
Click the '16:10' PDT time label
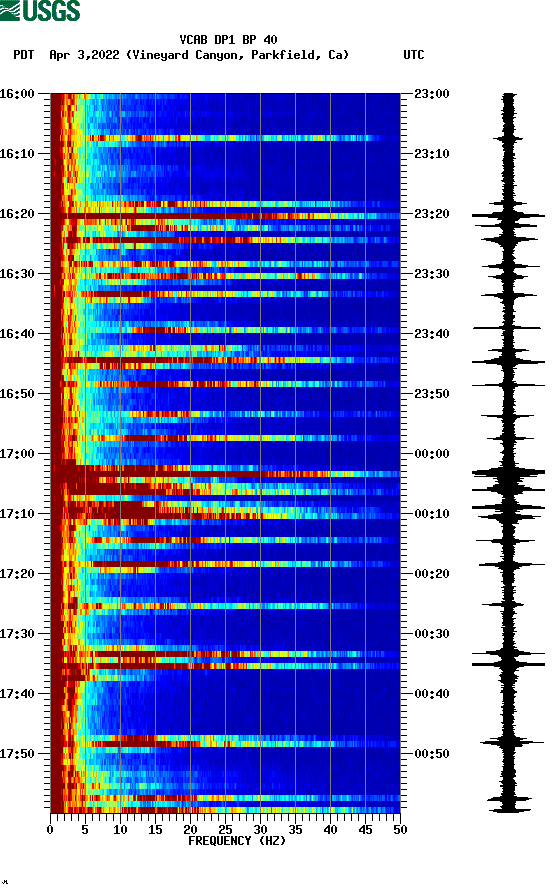point(17,154)
